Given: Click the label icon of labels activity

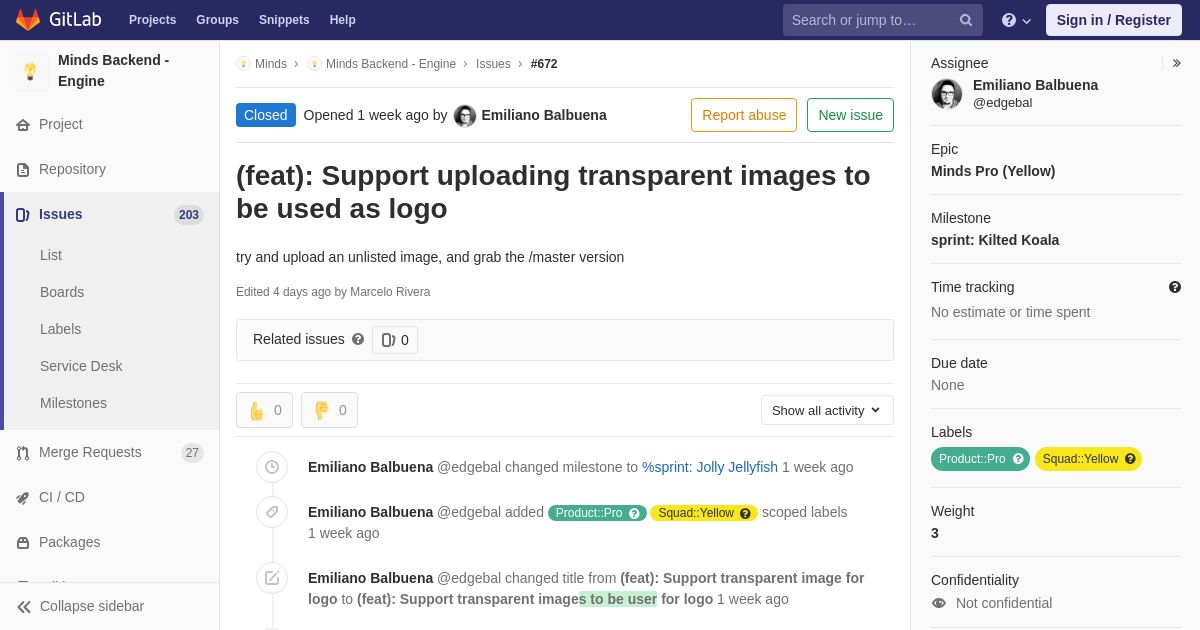Looking at the screenshot, I should coord(272,512).
